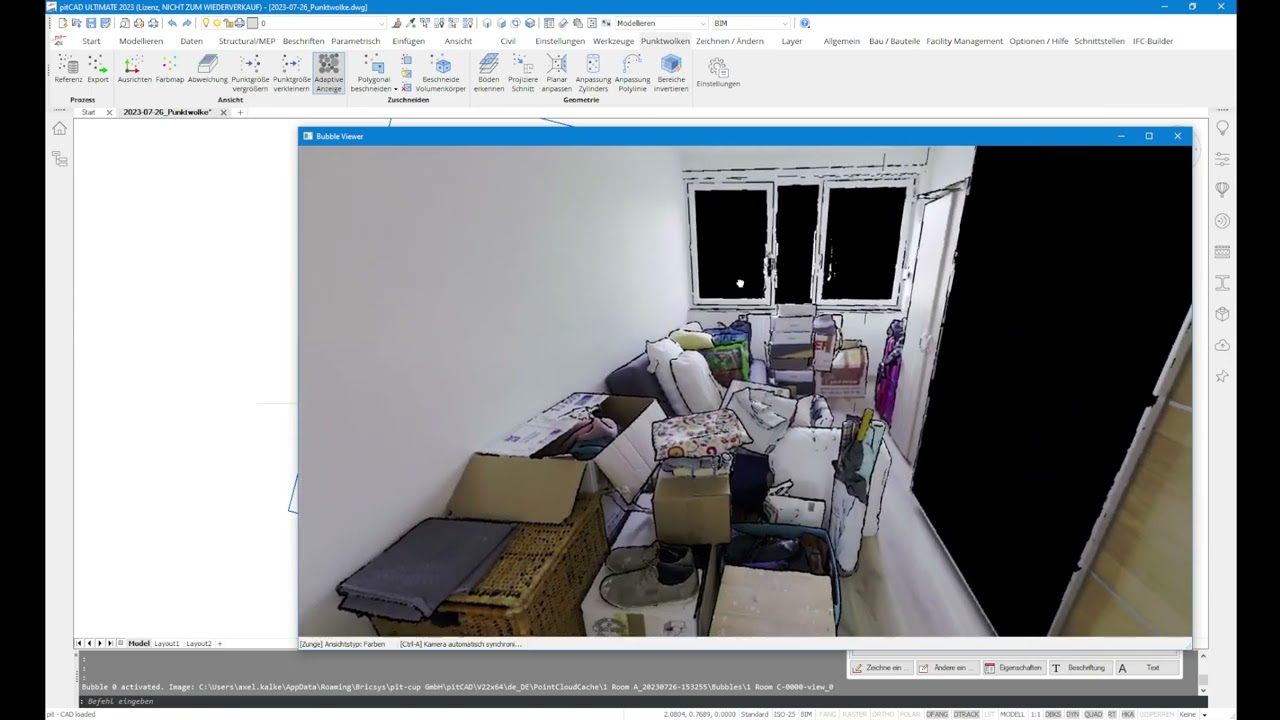This screenshot has height=720, width=1280.
Task: Open the status bar options arrow next to Keine
Action: [x=1206, y=714]
